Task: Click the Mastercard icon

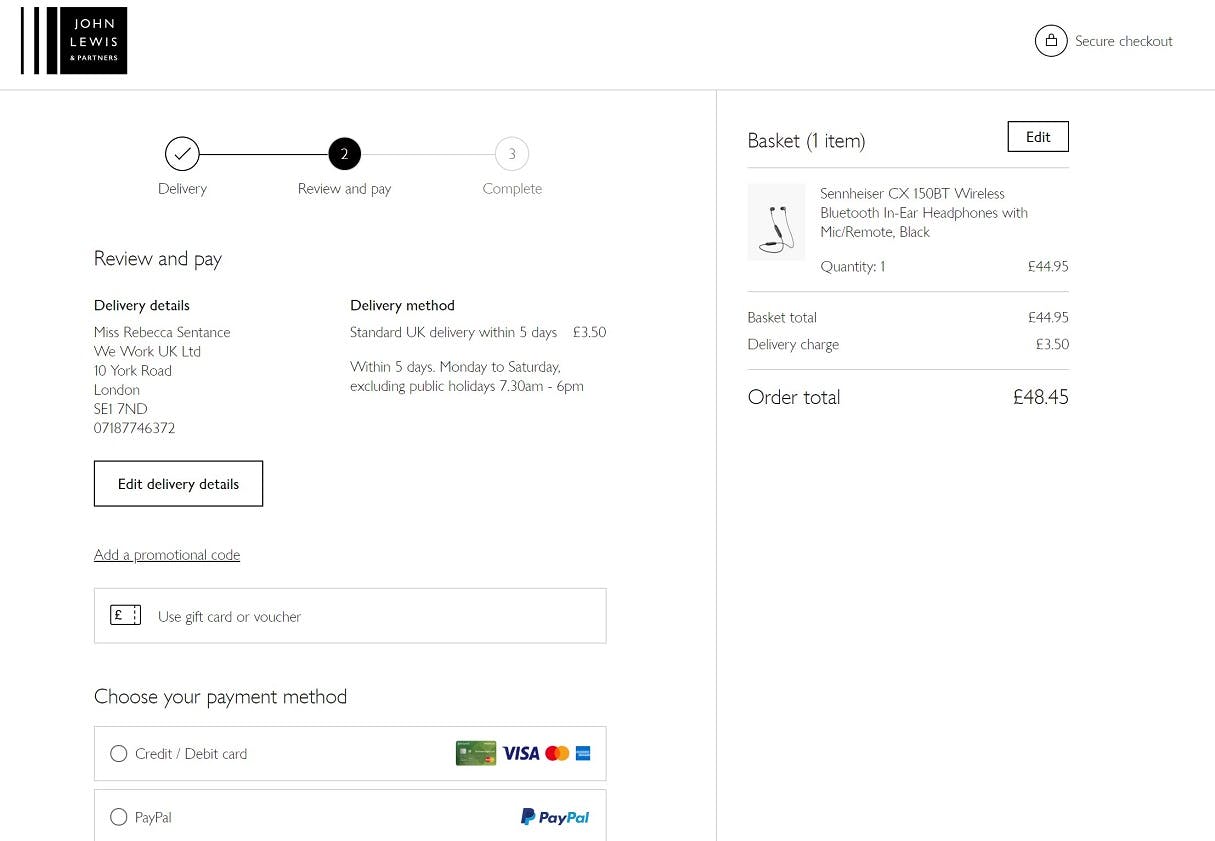Action: [x=557, y=753]
